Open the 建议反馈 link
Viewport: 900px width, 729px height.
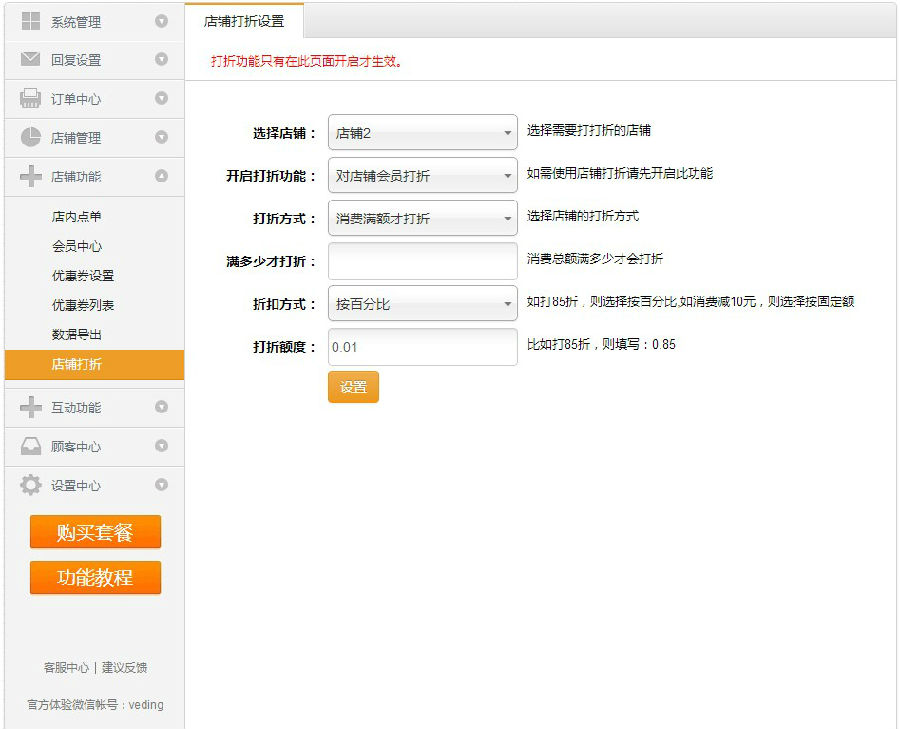pyautogui.click(x=125, y=668)
